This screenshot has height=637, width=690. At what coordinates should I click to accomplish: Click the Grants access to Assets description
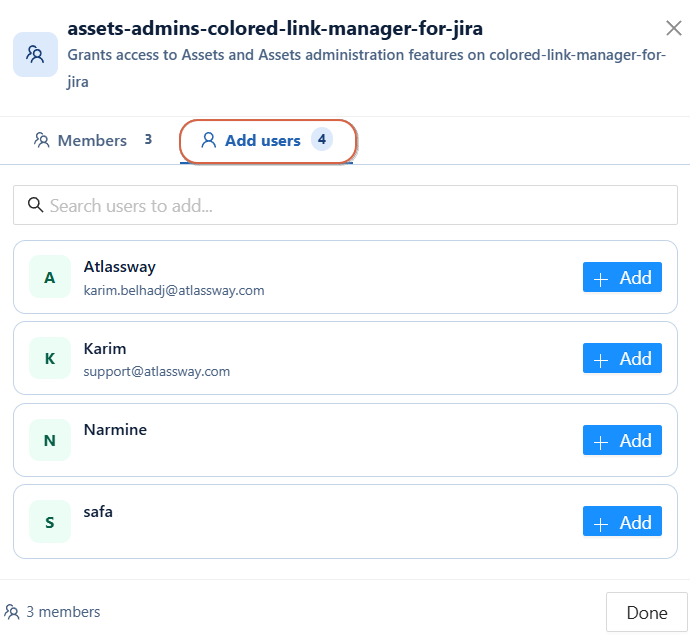[367, 68]
